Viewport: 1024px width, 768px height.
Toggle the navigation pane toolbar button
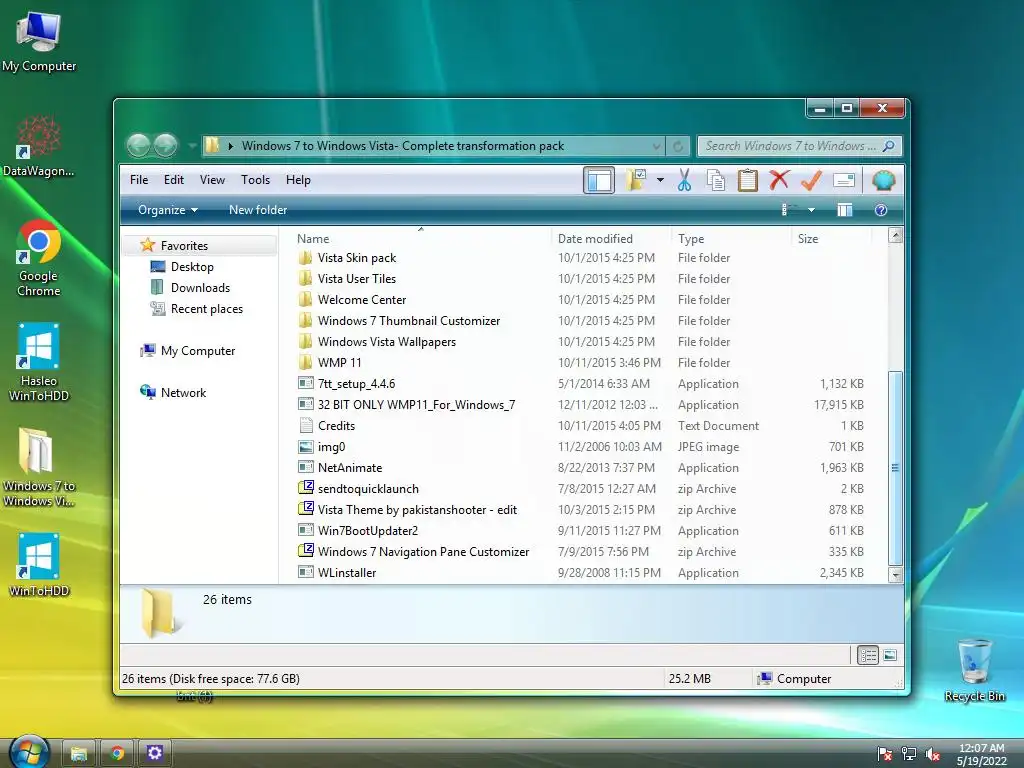click(598, 180)
